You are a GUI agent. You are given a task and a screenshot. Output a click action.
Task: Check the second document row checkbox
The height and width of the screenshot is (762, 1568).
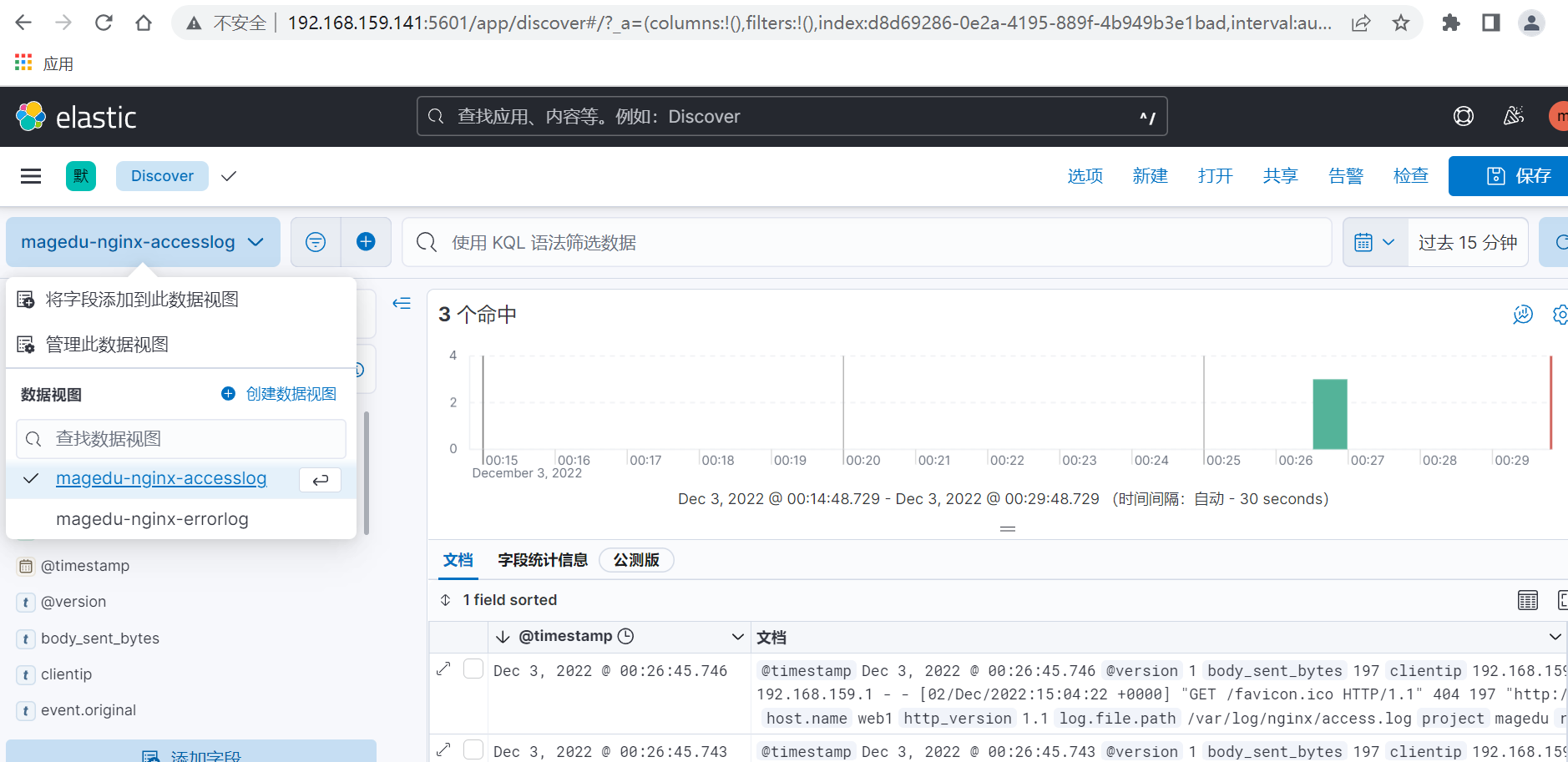pyautogui.click(x=473, y=749)
